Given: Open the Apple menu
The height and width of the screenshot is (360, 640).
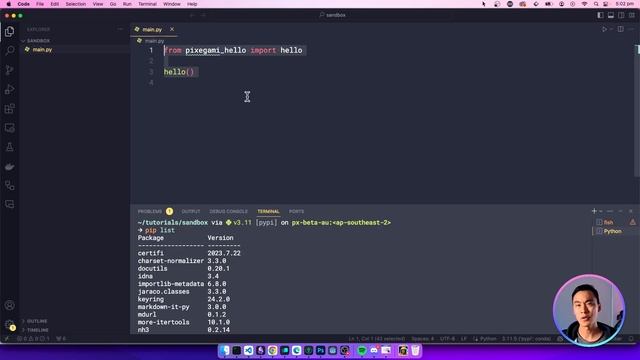Looking at the screenshot, I should (9, 4).
